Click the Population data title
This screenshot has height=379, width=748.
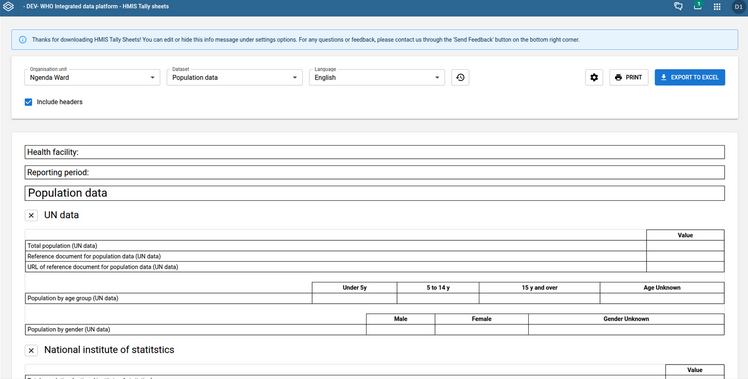click(67, 193)
